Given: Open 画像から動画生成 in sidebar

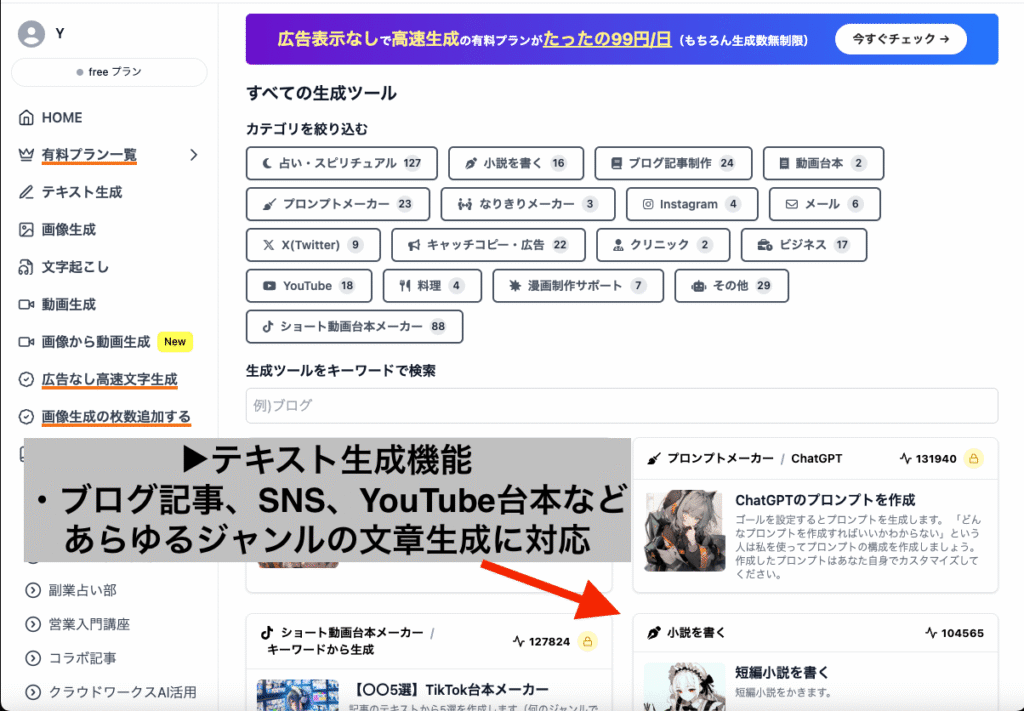Looking at the screenshot, I should [x=96, y=341].
